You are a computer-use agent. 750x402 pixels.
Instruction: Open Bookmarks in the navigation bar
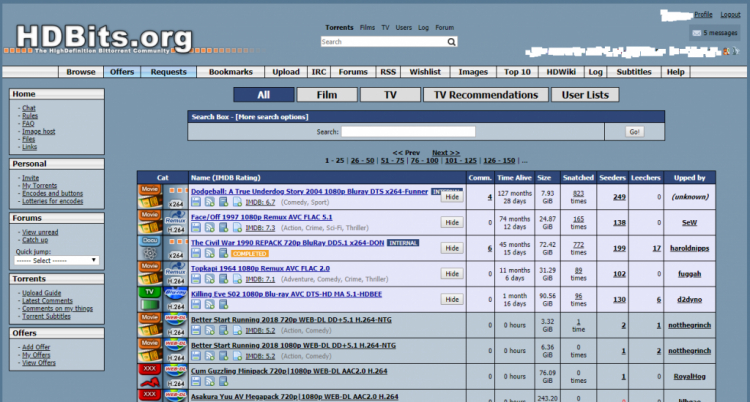[x=231, y=72]
